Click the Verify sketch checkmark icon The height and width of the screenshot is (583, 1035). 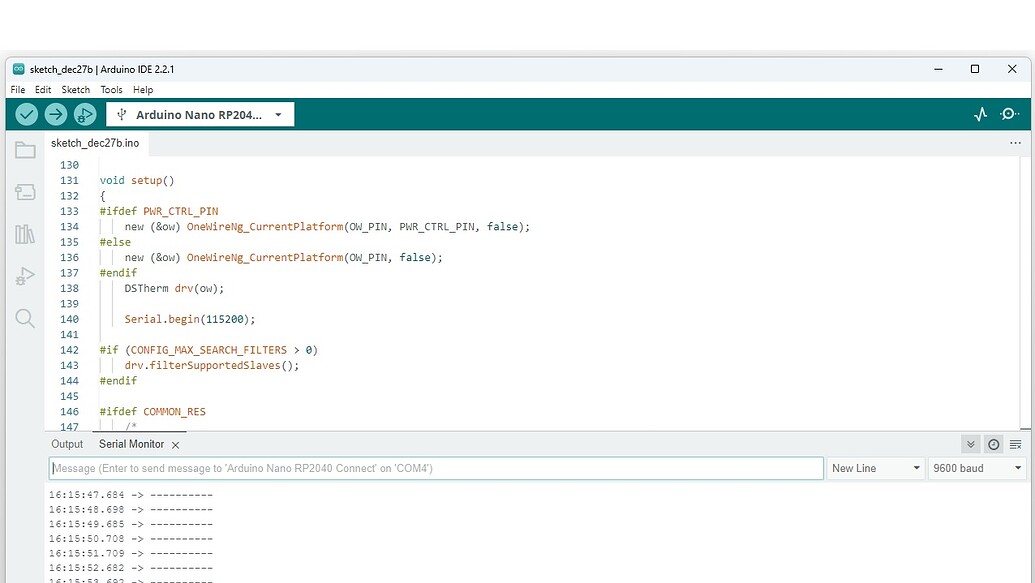26,114
